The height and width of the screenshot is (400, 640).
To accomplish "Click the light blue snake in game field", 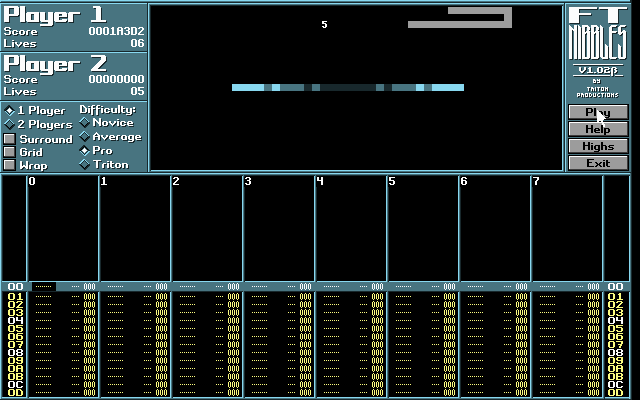I will (x=347, y=88).
